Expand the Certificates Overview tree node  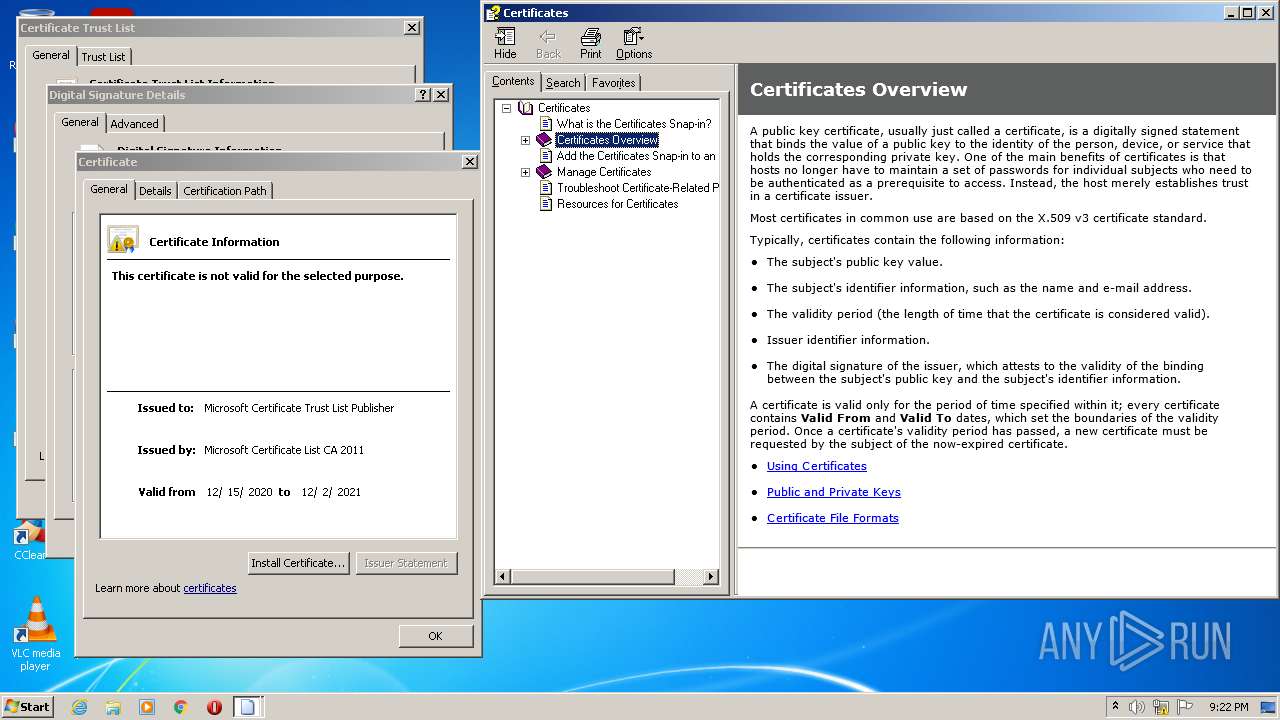(525, 140)
